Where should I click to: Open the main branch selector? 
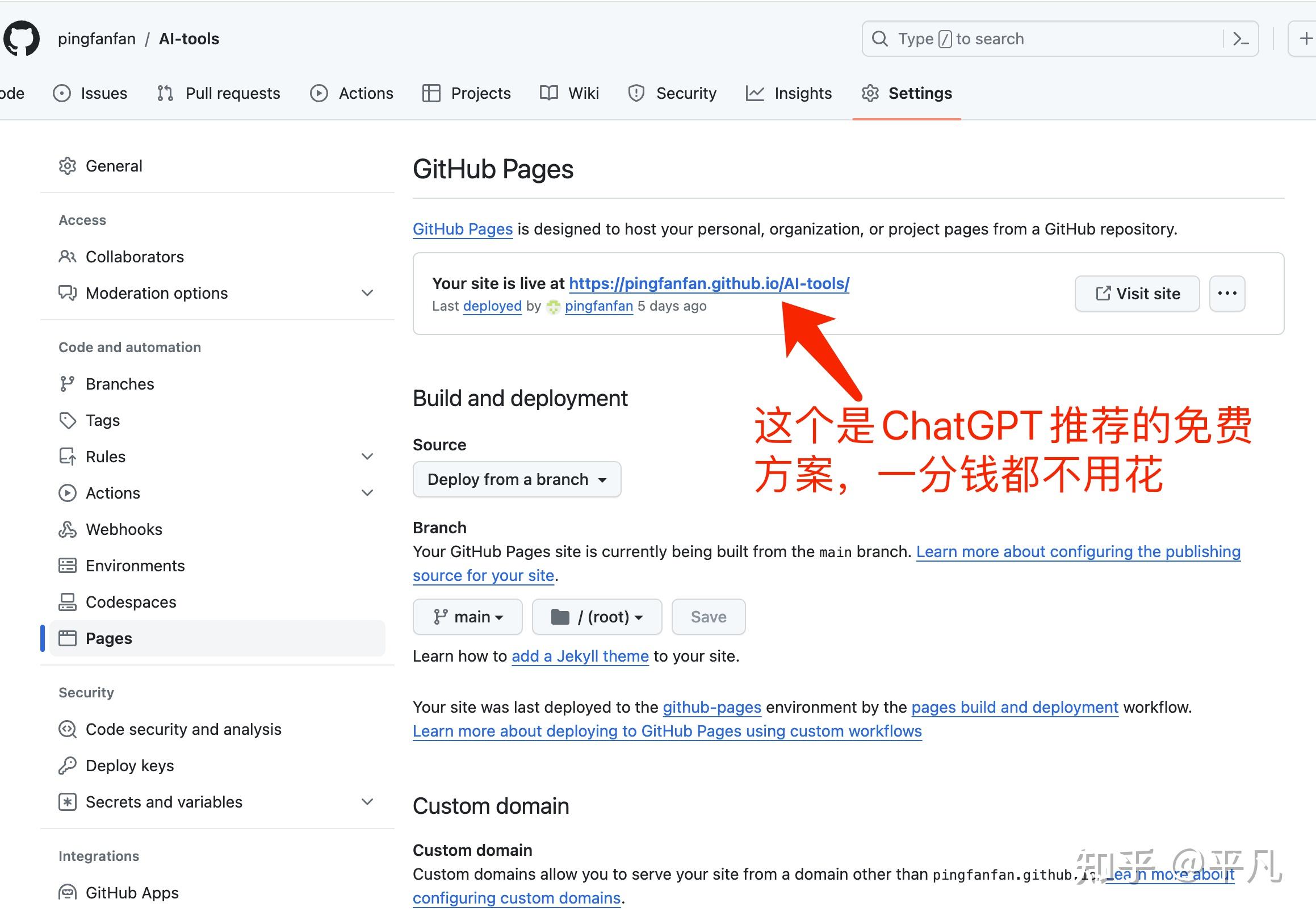tap(468, 617)
